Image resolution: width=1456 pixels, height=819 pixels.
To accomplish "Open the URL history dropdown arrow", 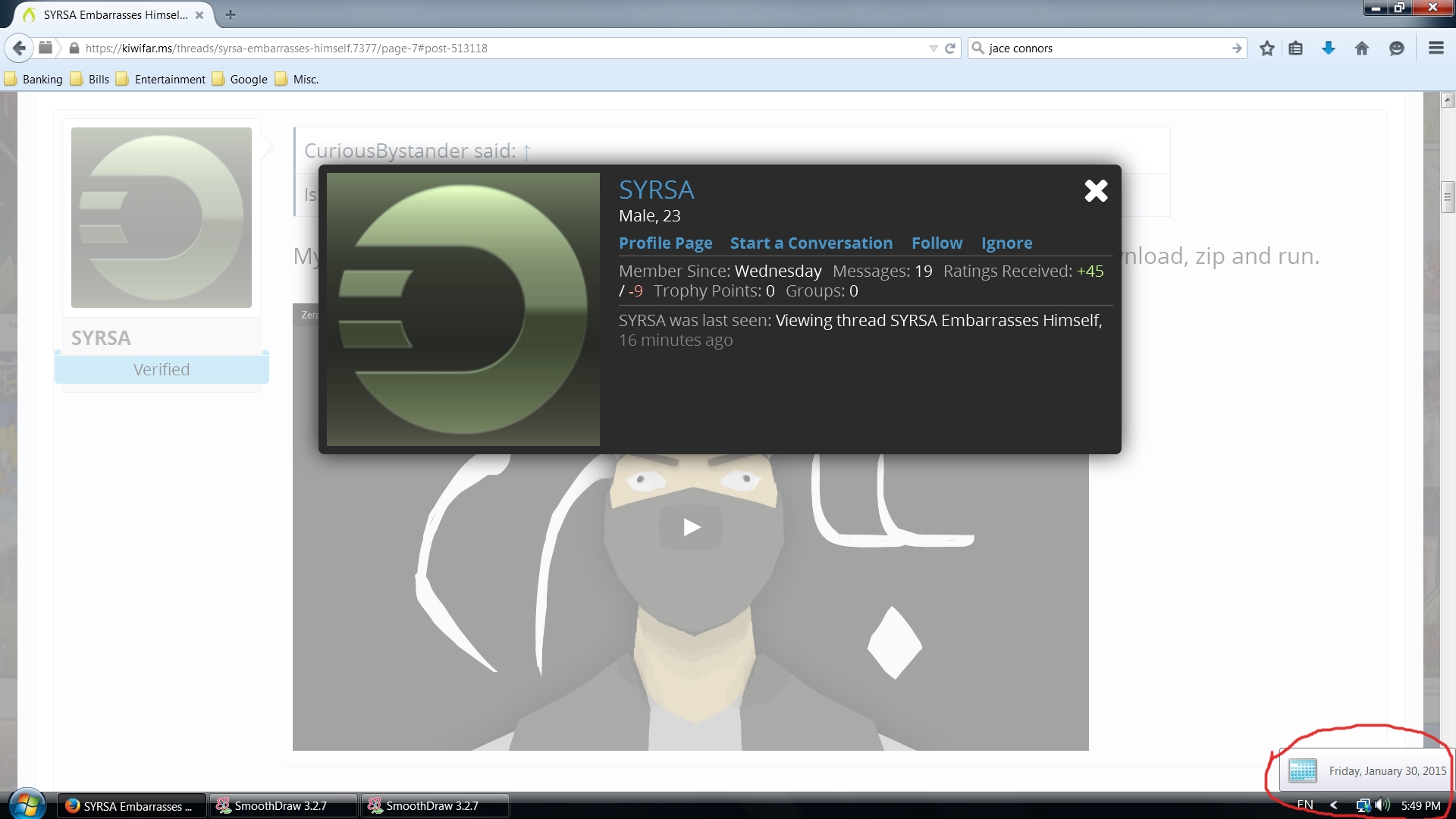I will pos(934,49).
